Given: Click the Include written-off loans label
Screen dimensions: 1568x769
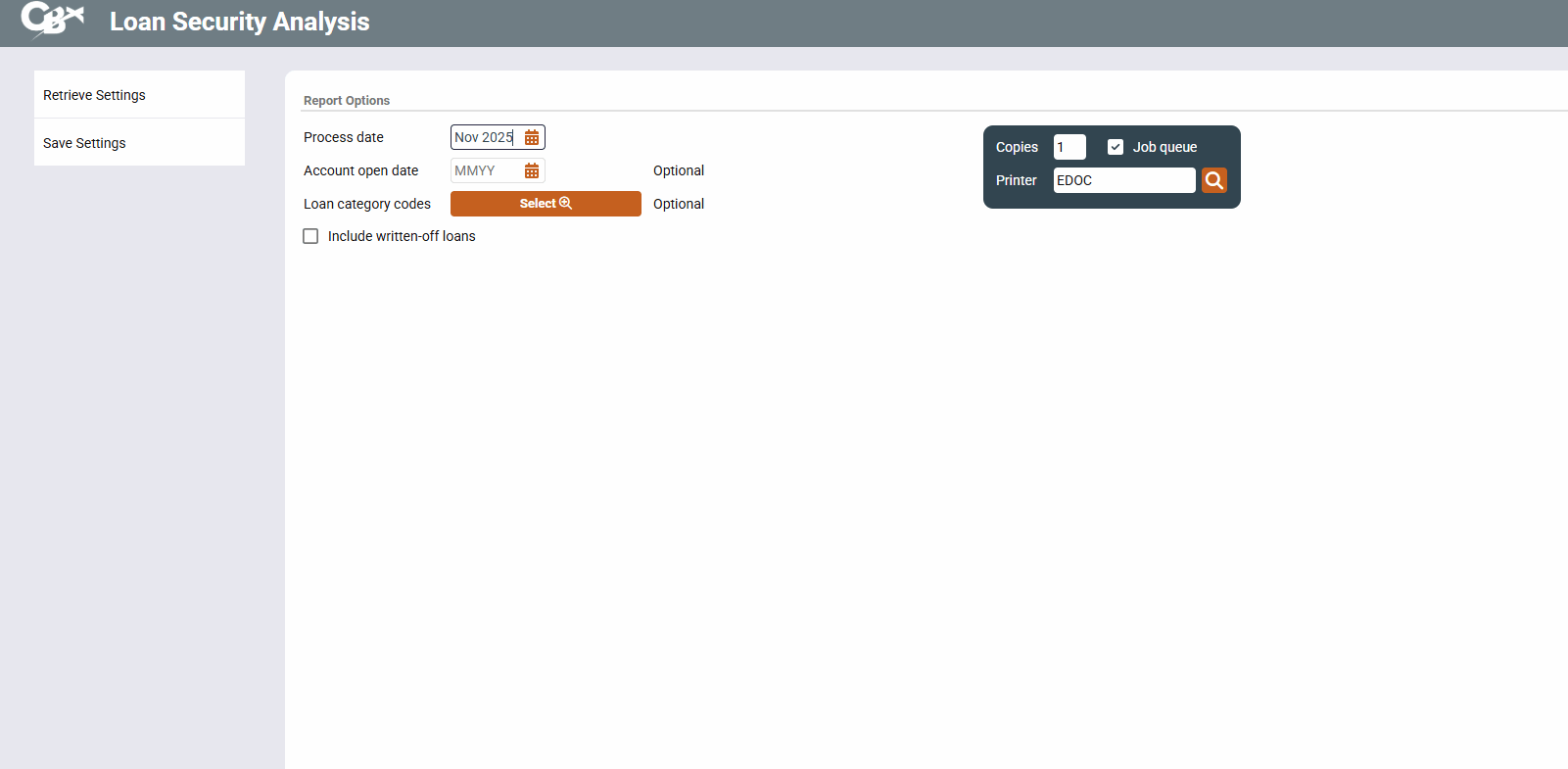Looking at the screenshot, I should [x=402, y=236].
